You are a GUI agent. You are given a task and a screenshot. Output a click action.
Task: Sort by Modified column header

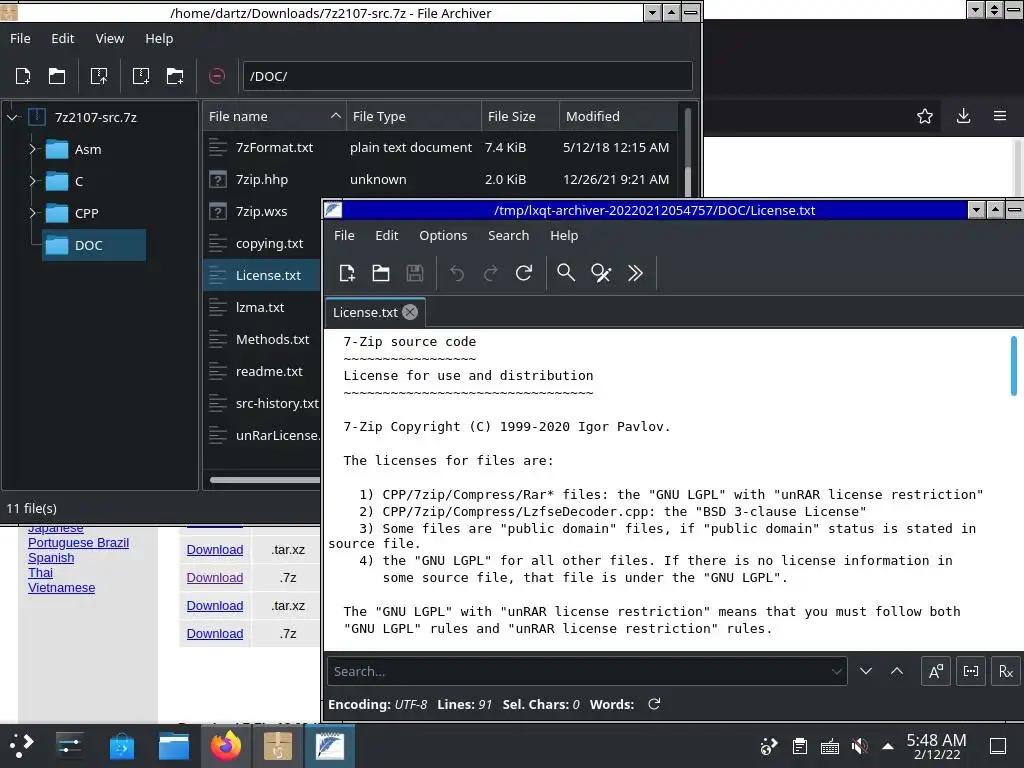click(x=618, y=116)
